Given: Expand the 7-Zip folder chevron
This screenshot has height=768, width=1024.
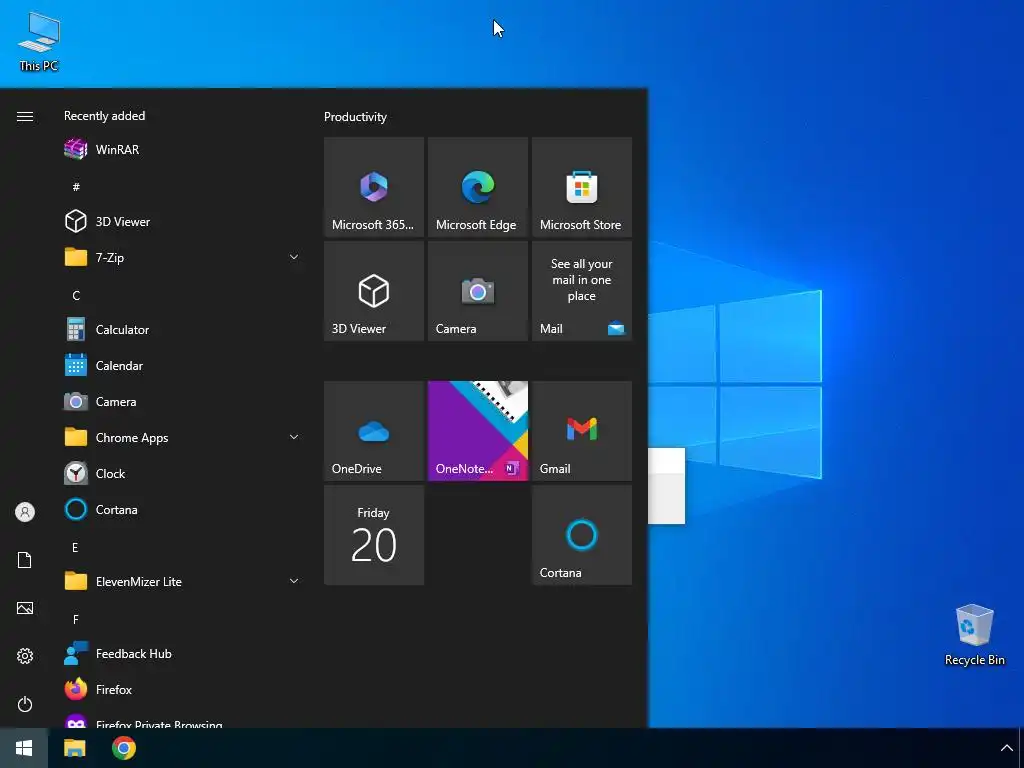Looking at the screenshot, I should point(294,257).
